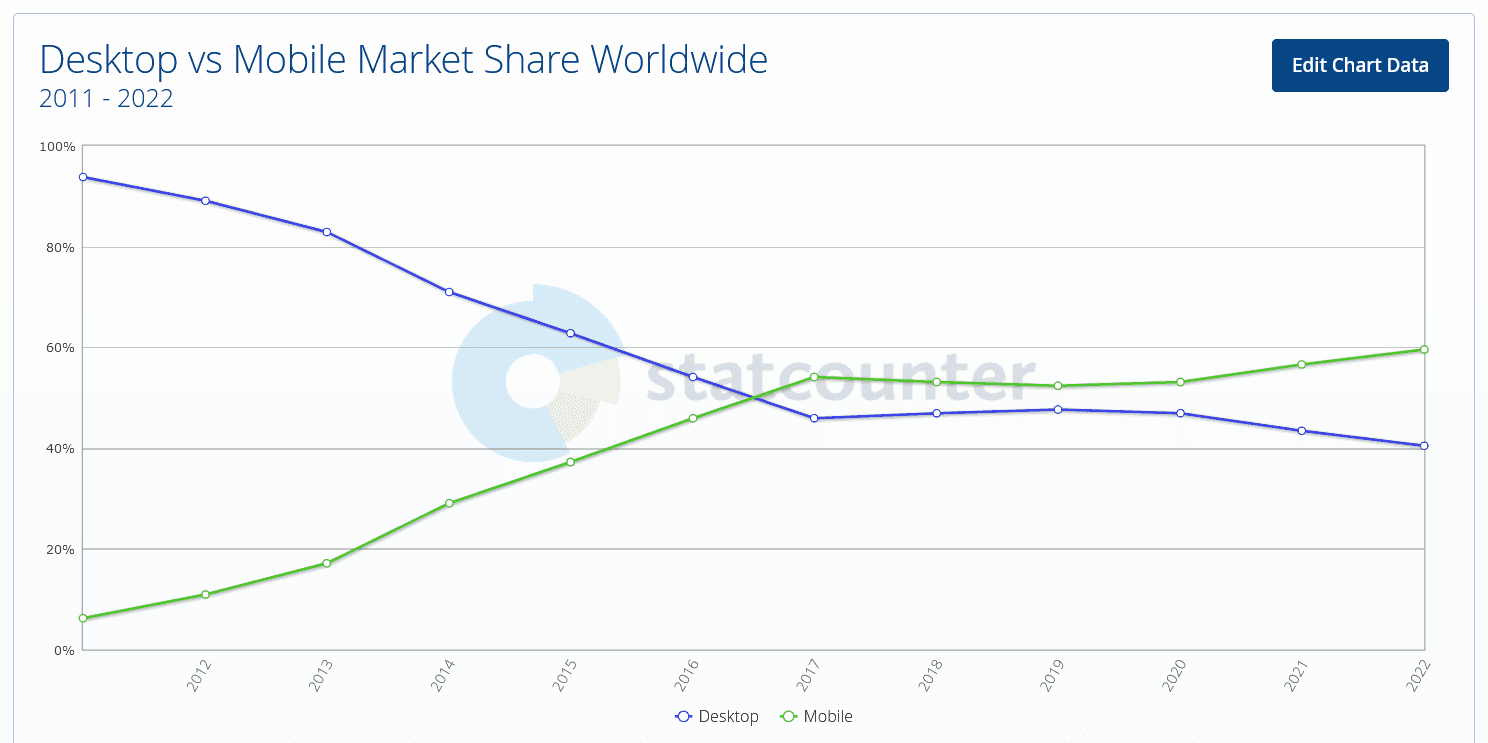Select the Mobile data point for 2022

click(1424, 349)
